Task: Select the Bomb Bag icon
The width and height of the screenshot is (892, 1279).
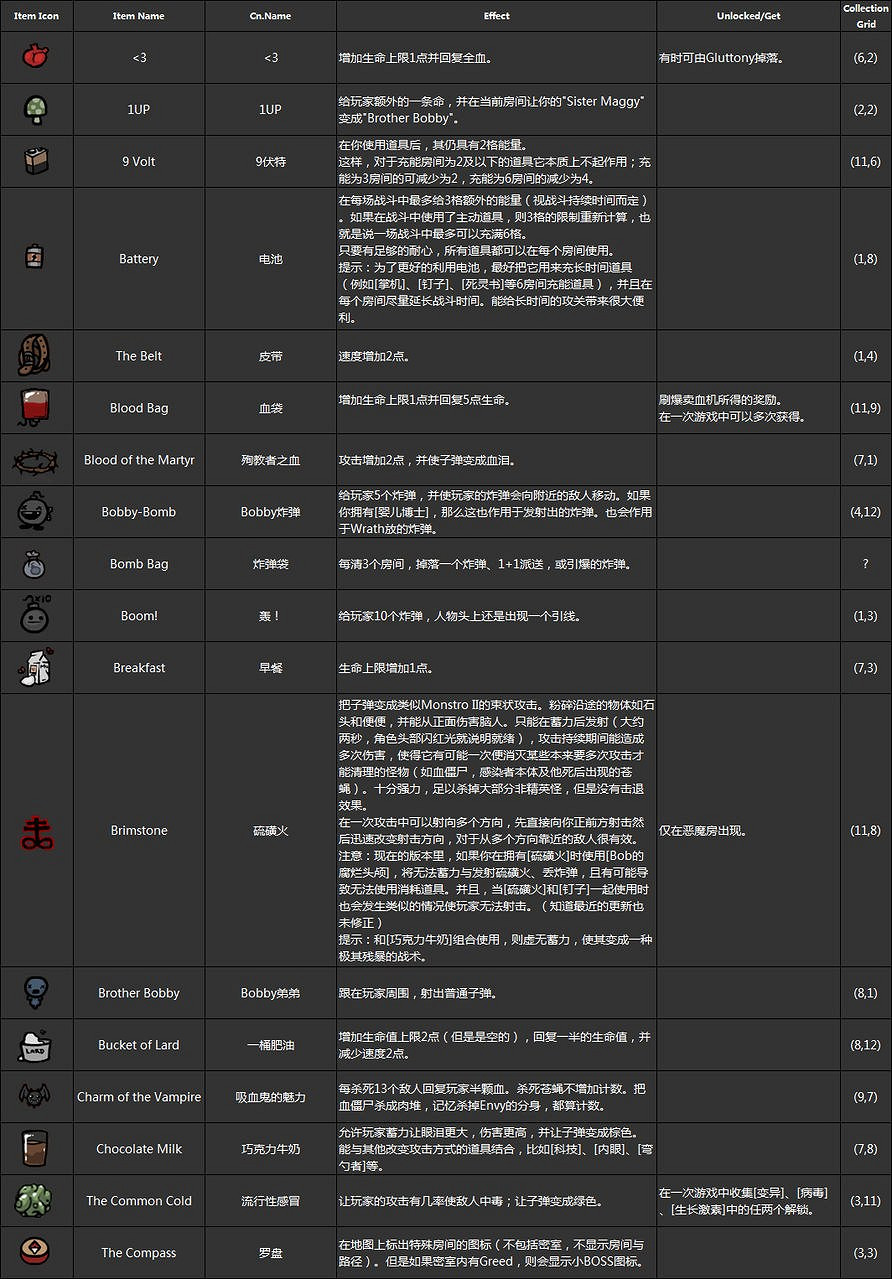Action: 36,564
